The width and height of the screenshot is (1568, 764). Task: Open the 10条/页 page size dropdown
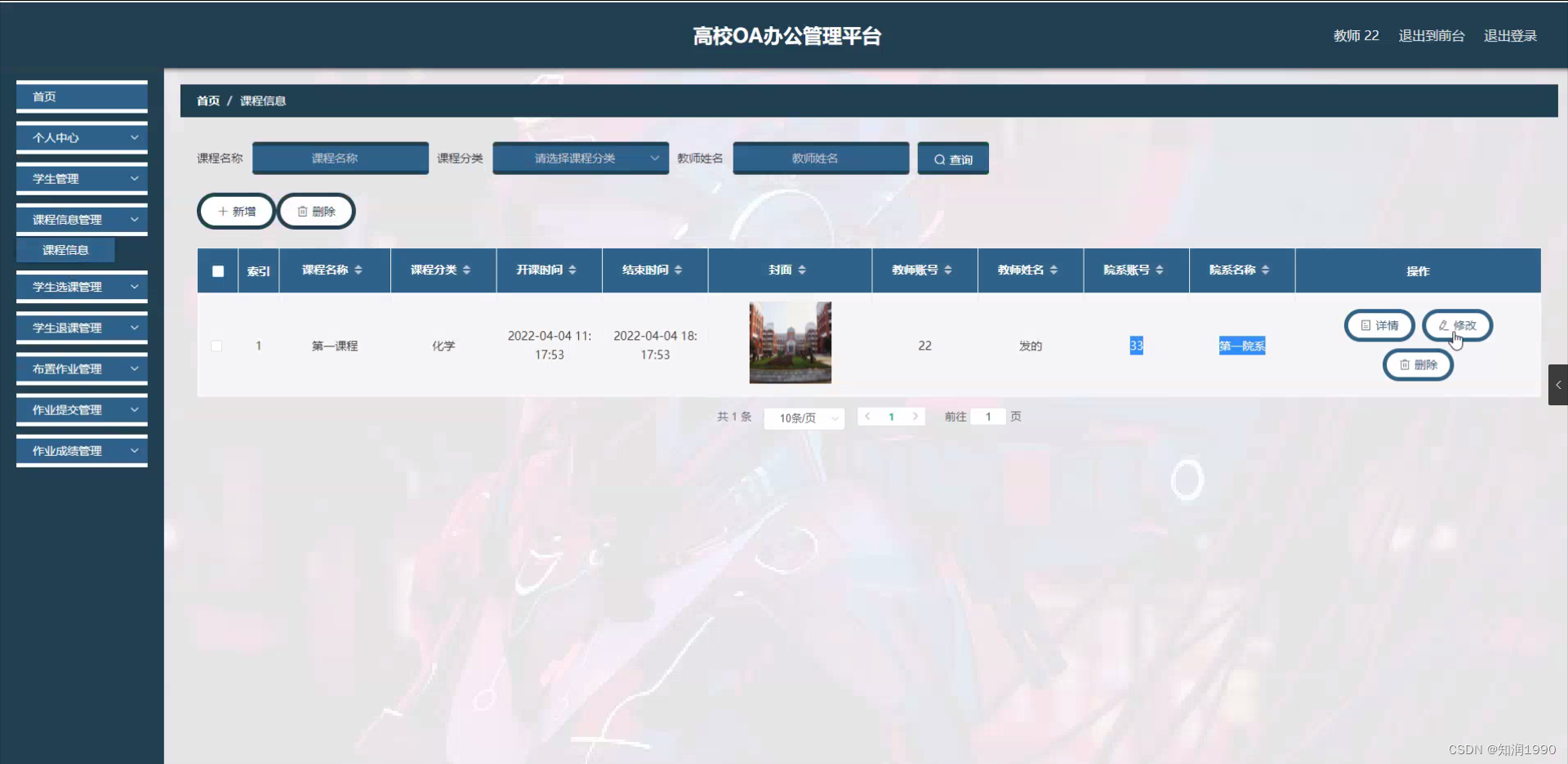(803, 418)
